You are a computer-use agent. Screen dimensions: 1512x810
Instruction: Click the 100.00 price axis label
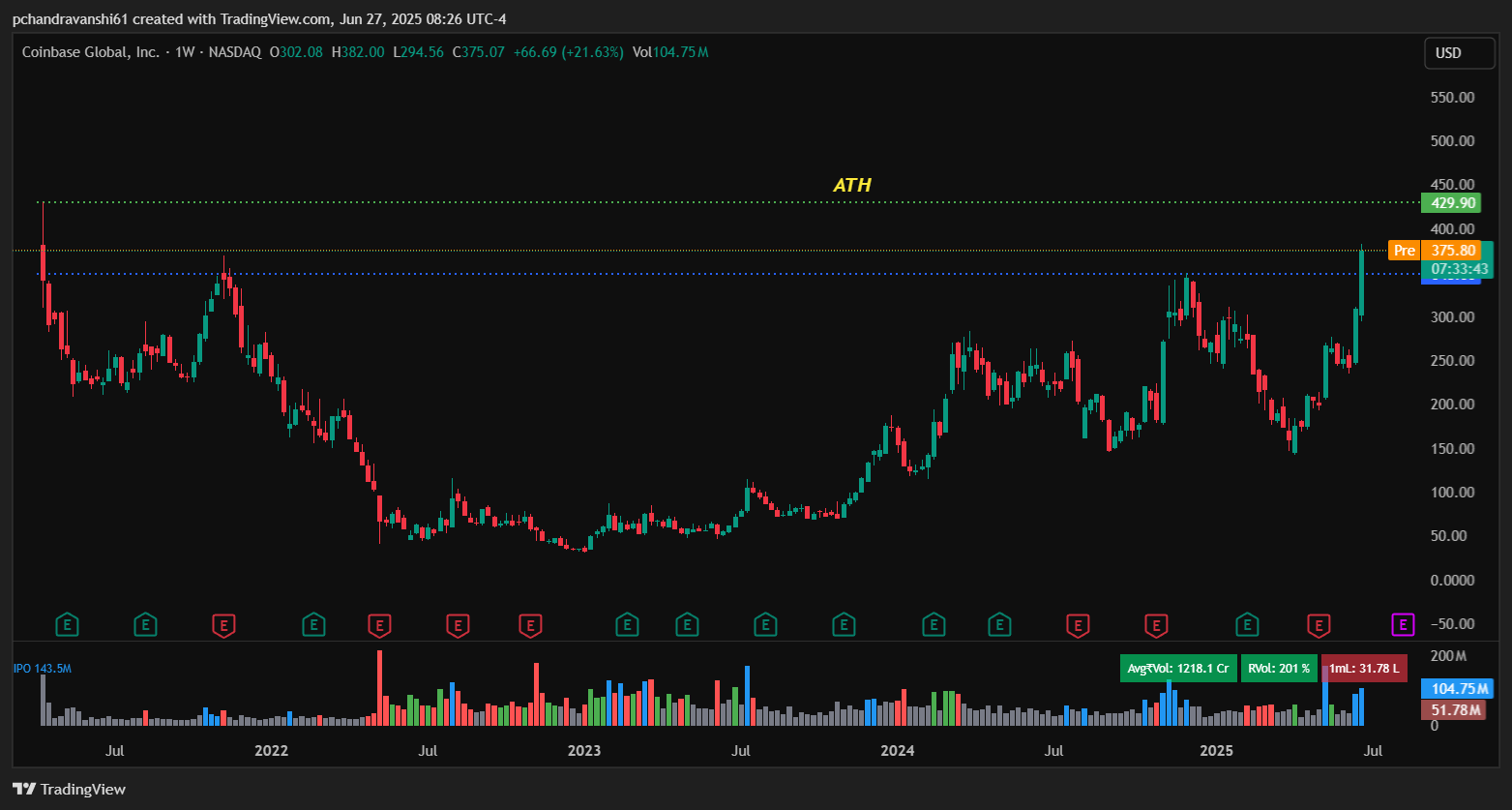pyautogui.click(x=1452, y=493)
